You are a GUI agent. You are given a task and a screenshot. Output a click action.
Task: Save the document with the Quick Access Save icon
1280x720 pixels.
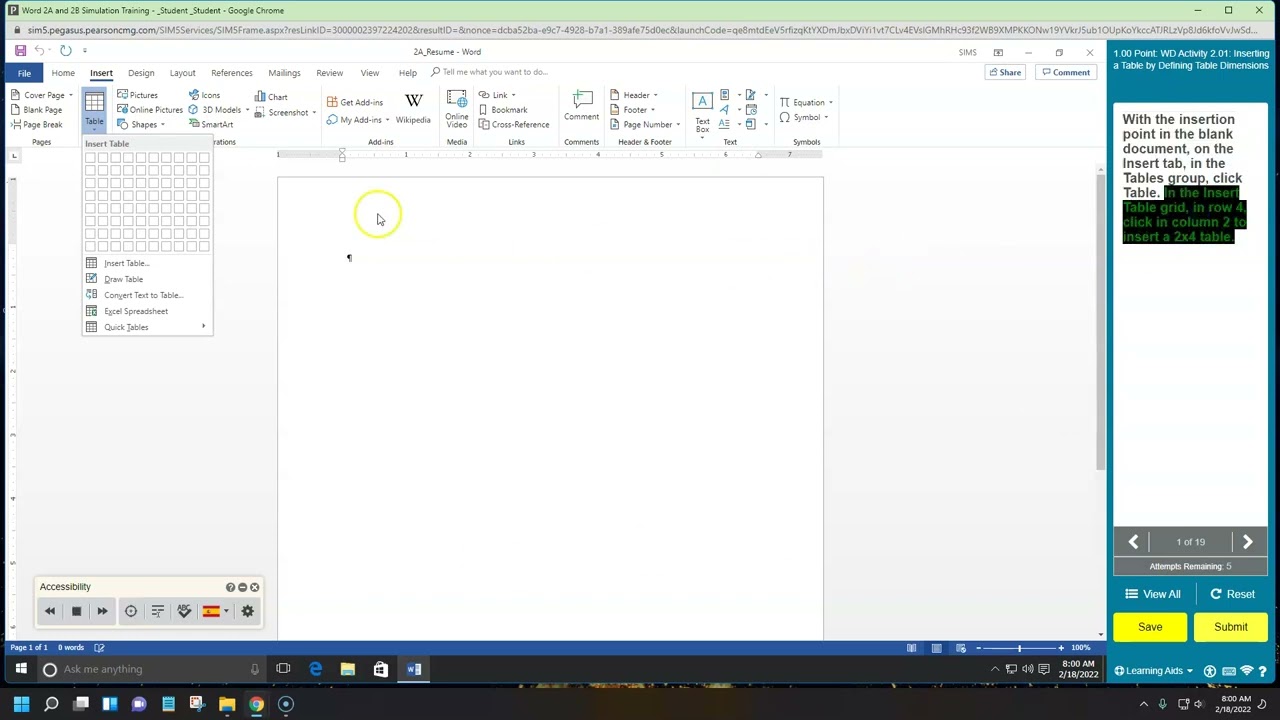point(20,51)
